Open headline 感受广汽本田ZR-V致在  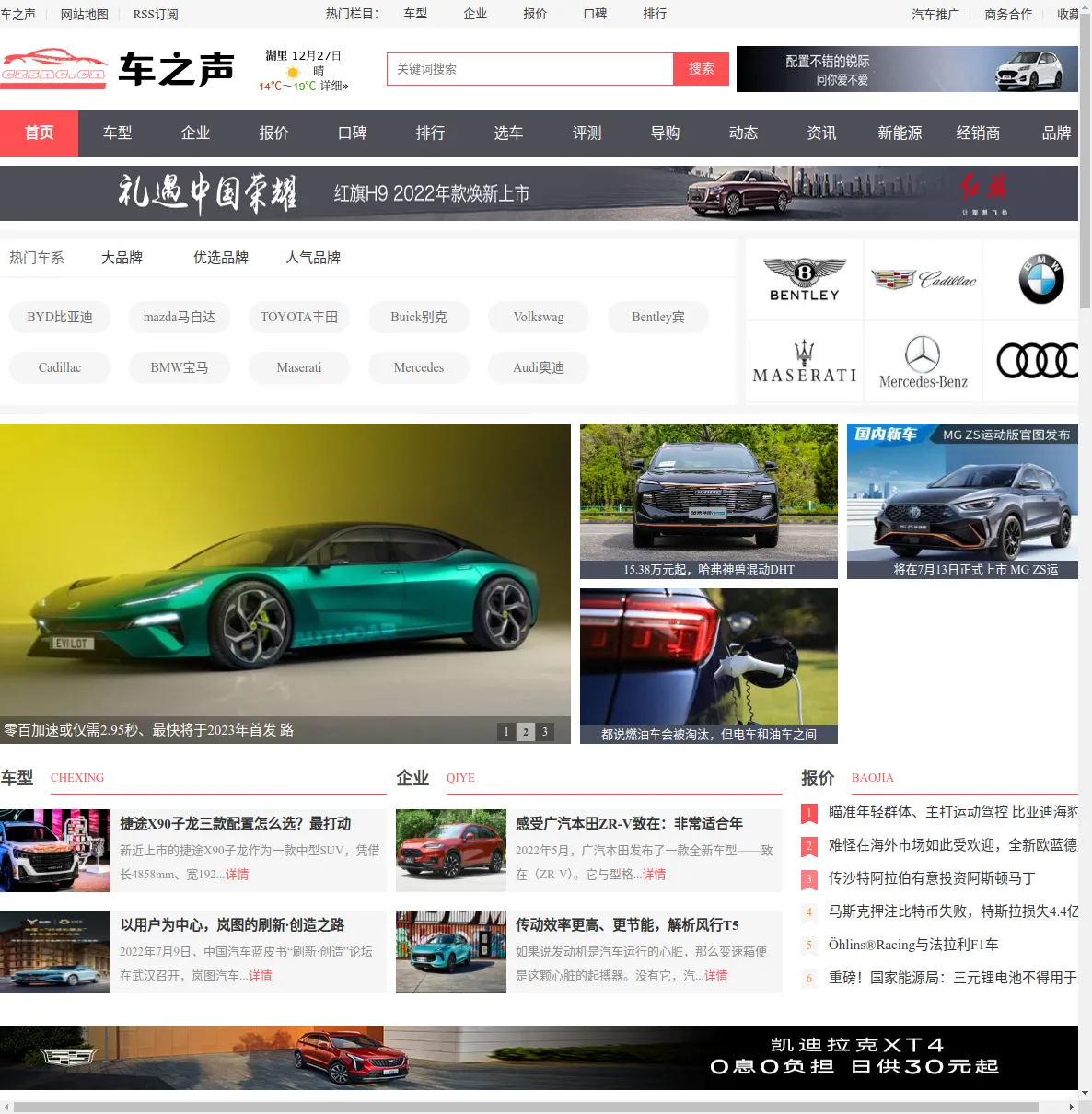629,824
